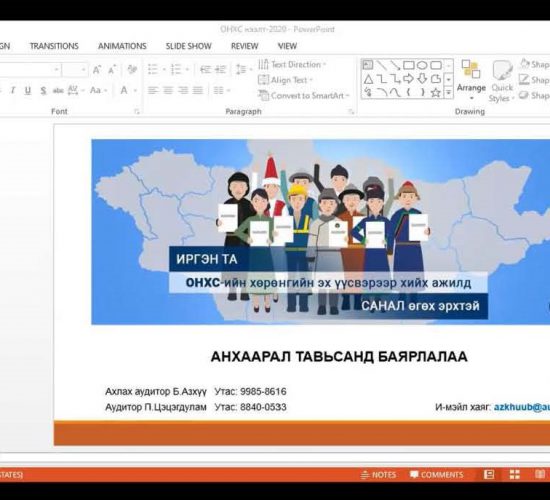Viewport: 550px width, 500px height.
Task: Open the SLIDE SHOW ribbon tab
Action: pos(188,46)
